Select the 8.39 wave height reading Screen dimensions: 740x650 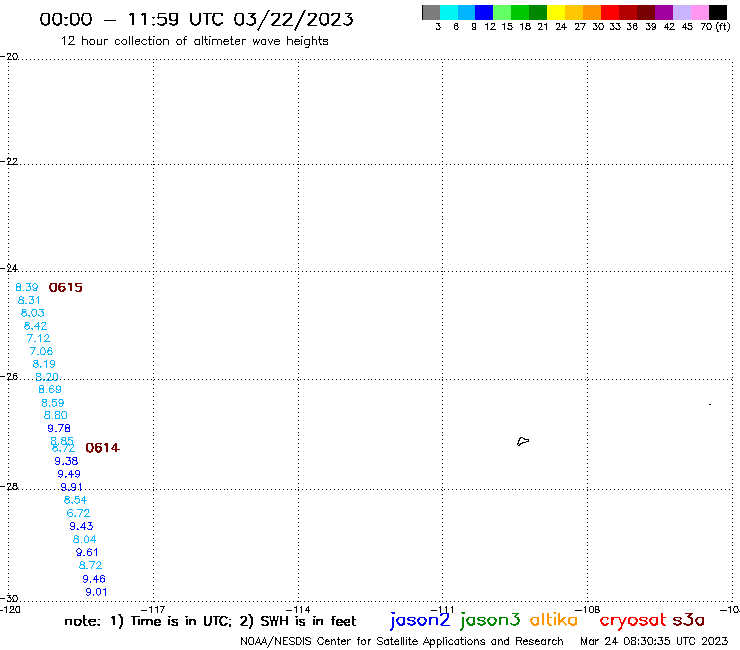[x=27, y=287]
